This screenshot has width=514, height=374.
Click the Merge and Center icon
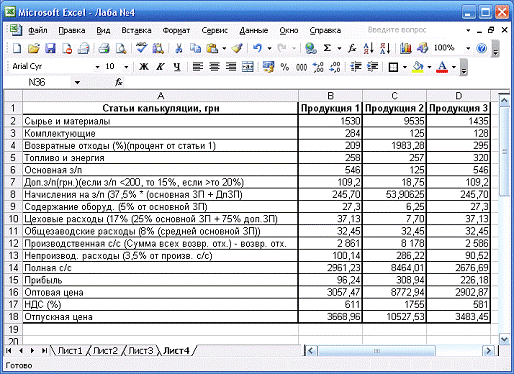pyautogui.click(x=248, y=67)
